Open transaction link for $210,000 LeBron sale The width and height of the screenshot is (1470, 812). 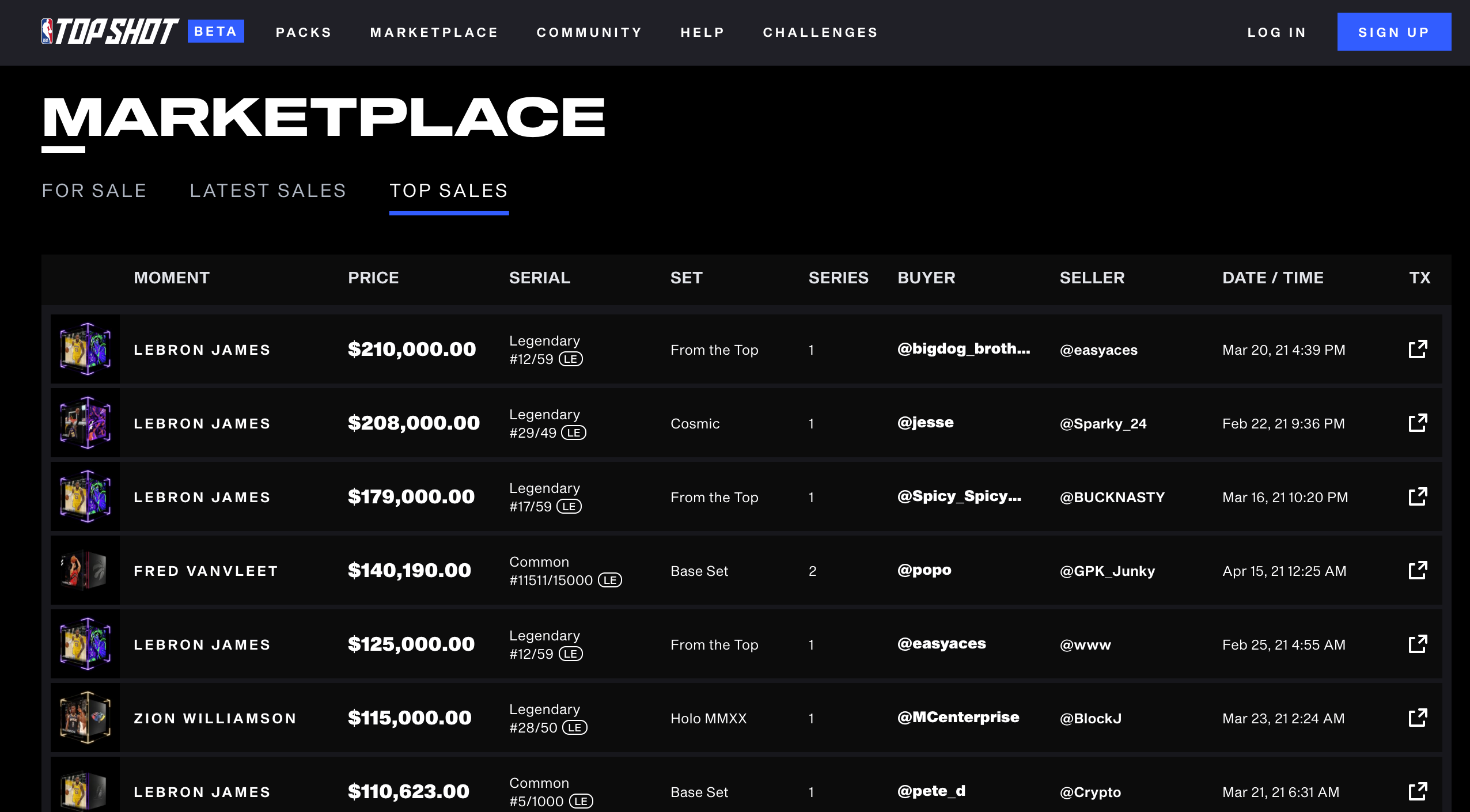1418,349
